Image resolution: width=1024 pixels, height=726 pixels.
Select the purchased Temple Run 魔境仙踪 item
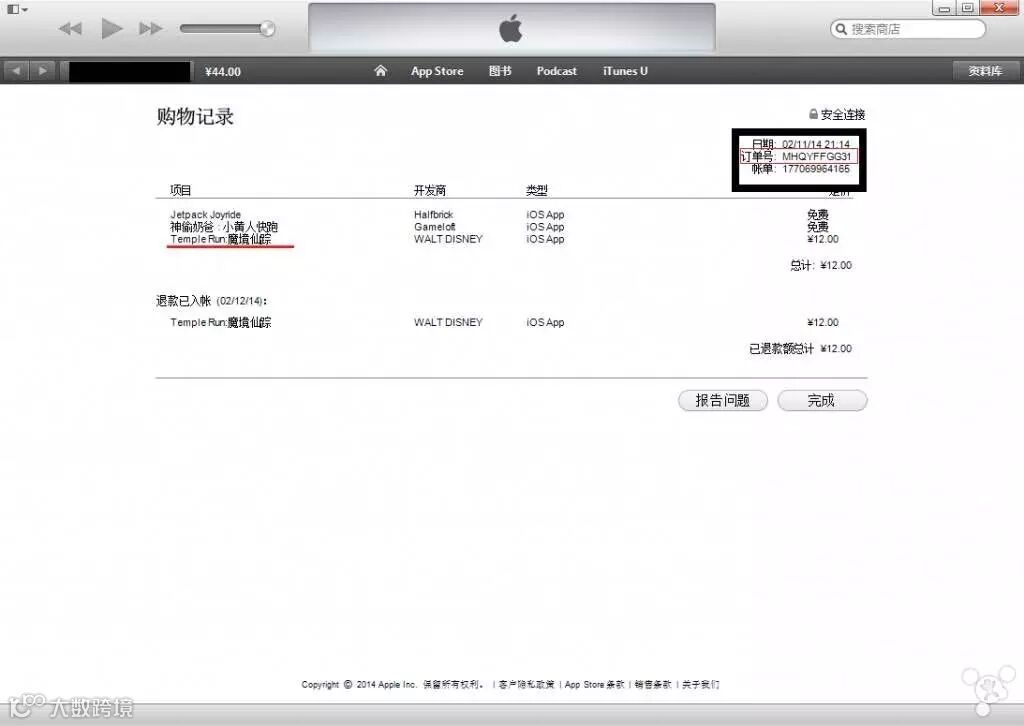point(220,239)
